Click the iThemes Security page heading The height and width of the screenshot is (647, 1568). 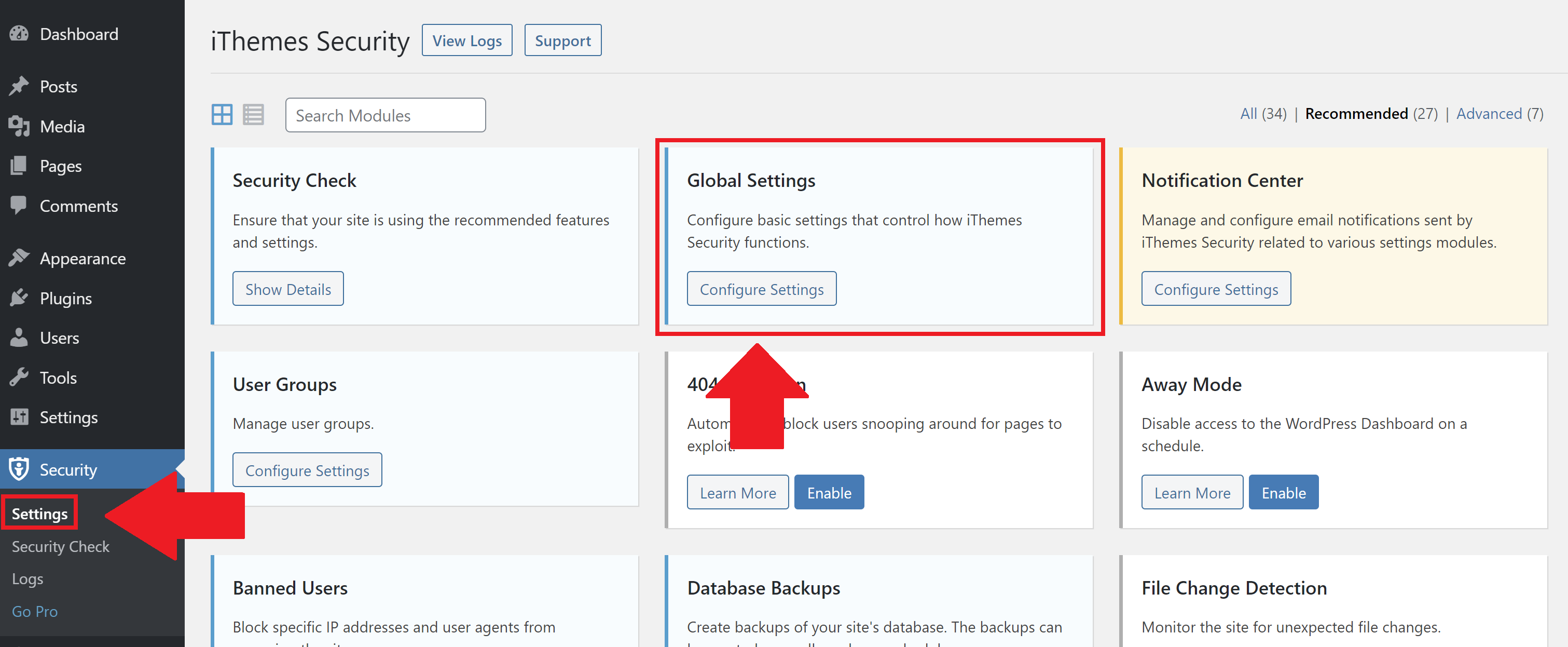pos(310,42)
